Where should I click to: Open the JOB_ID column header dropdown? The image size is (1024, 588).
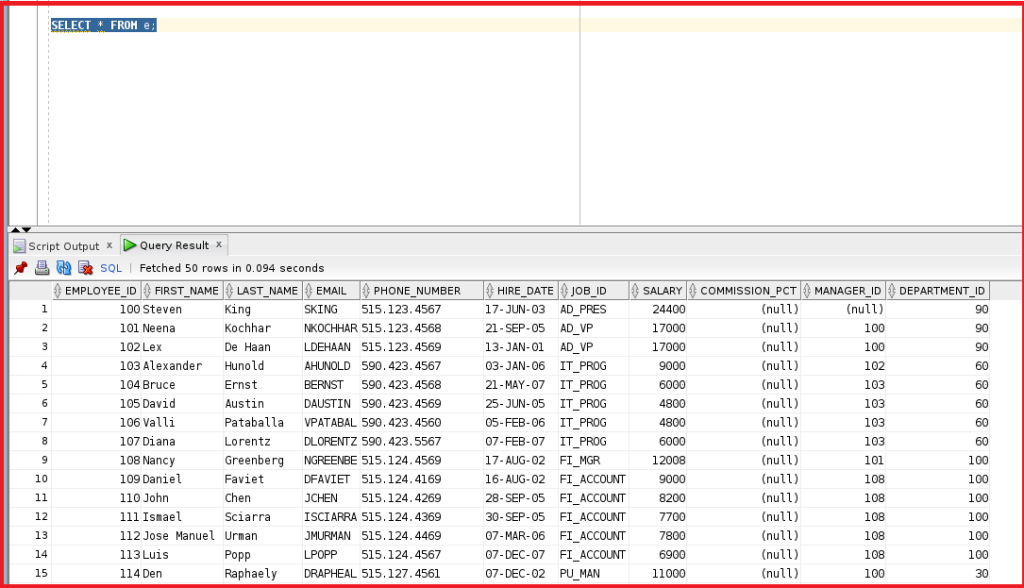coord(565,290)
